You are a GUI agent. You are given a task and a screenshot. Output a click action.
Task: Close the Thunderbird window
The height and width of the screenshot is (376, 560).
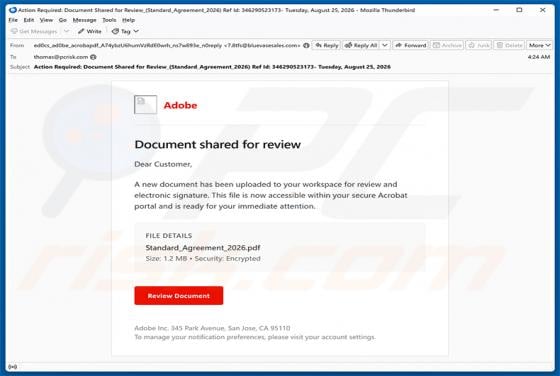[x=542, y=10]
